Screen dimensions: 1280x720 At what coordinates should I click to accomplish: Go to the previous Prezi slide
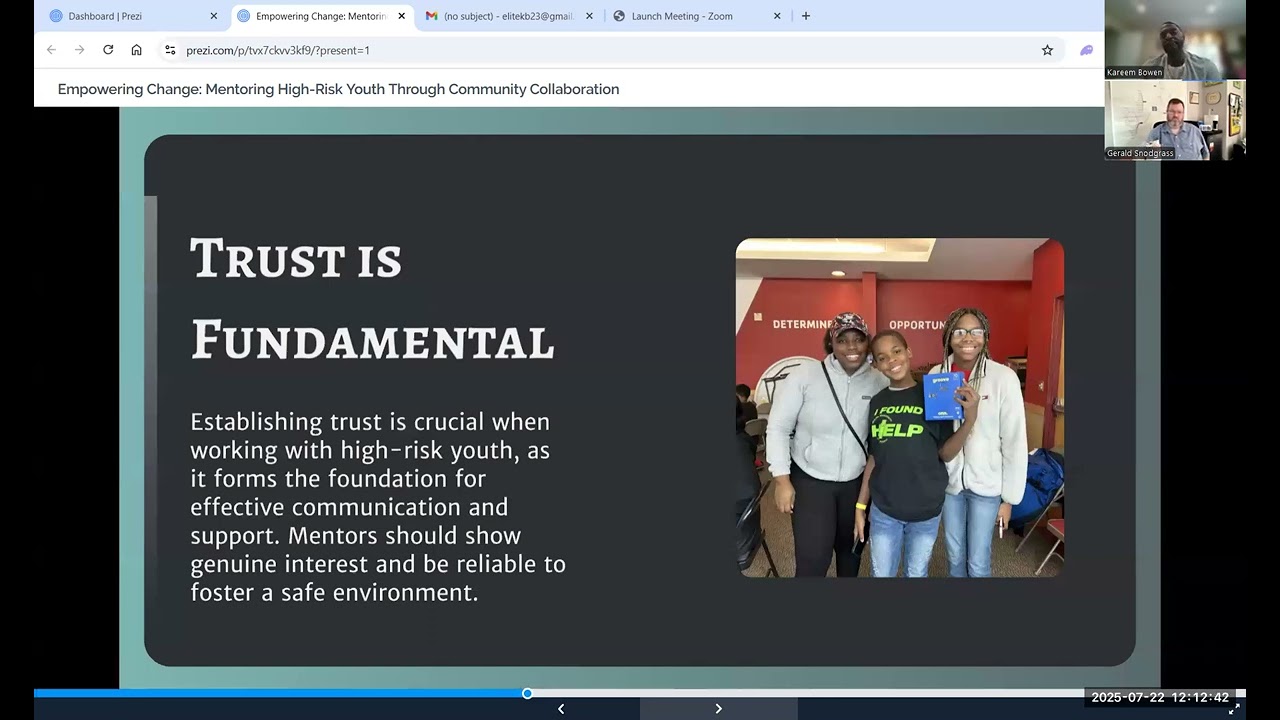pyautogui.click(x=561, y=709)
